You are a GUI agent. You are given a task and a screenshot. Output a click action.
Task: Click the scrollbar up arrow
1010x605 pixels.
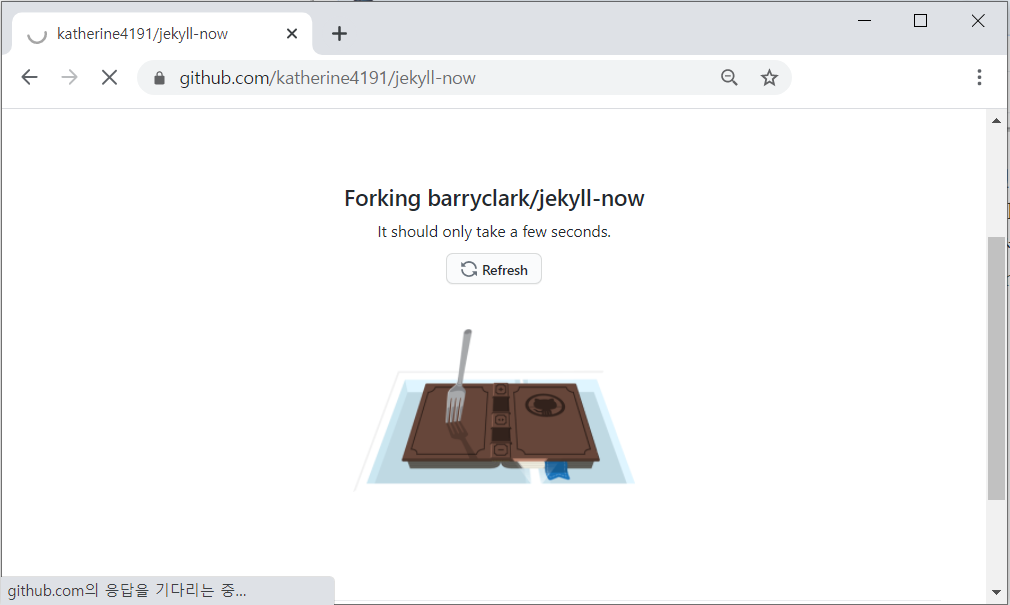coord(996,120)
